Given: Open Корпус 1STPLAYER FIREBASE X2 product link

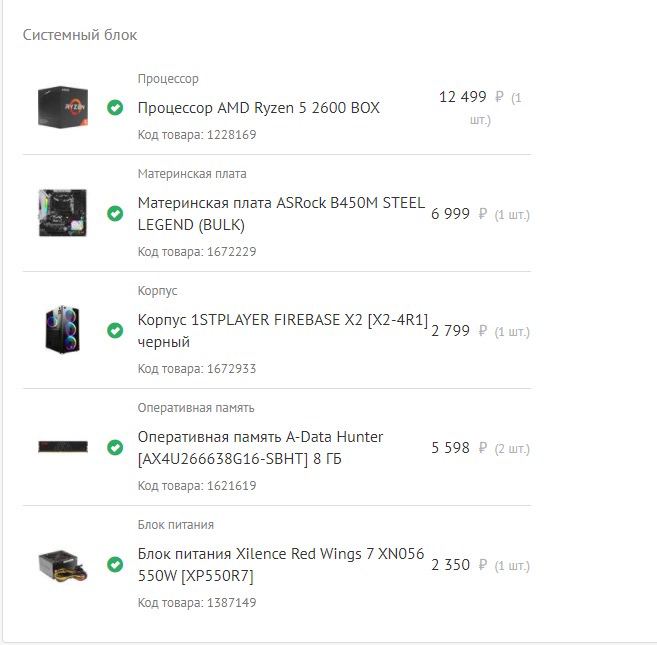Looking at the screenshot, I should click(x=283, y=331).
